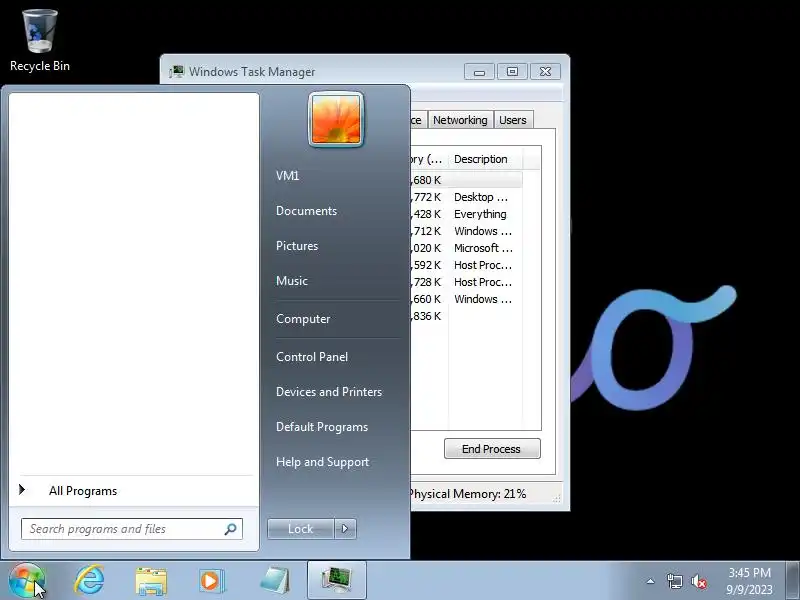
Task: Open the notepad-style taskbar icon
Action: [x=274, y=581]
